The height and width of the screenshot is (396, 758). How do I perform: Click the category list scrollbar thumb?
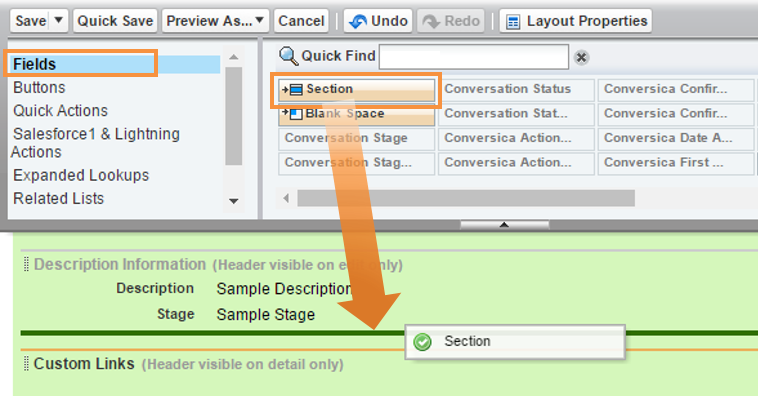click(x=233, y=117)
